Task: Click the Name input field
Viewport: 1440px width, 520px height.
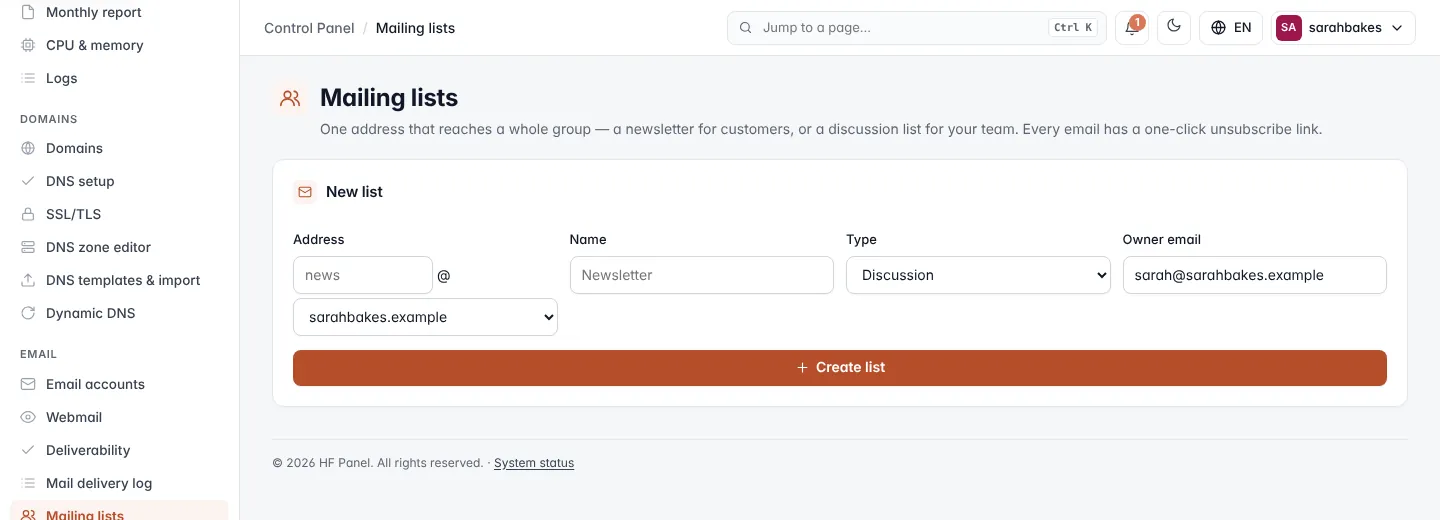Action: tap(702, 275)
